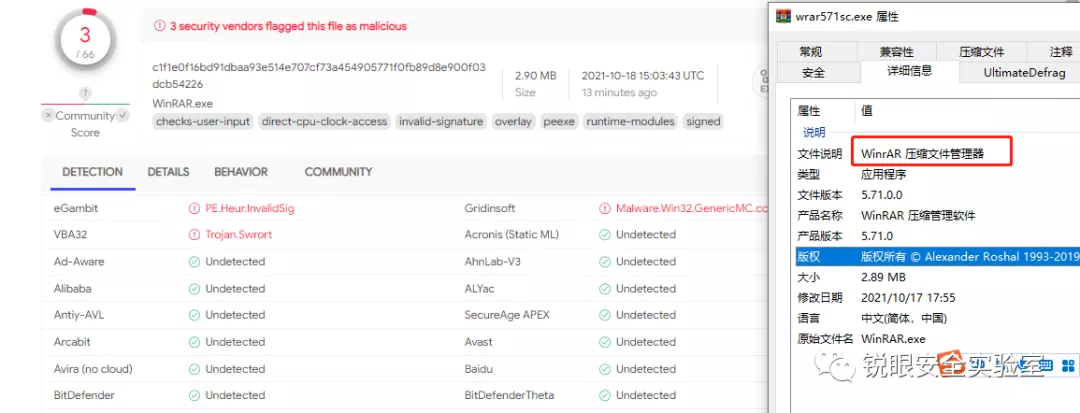Click the runtime-modules tag
Viewport: 1080px width, 413px height.
coord(630,122)
